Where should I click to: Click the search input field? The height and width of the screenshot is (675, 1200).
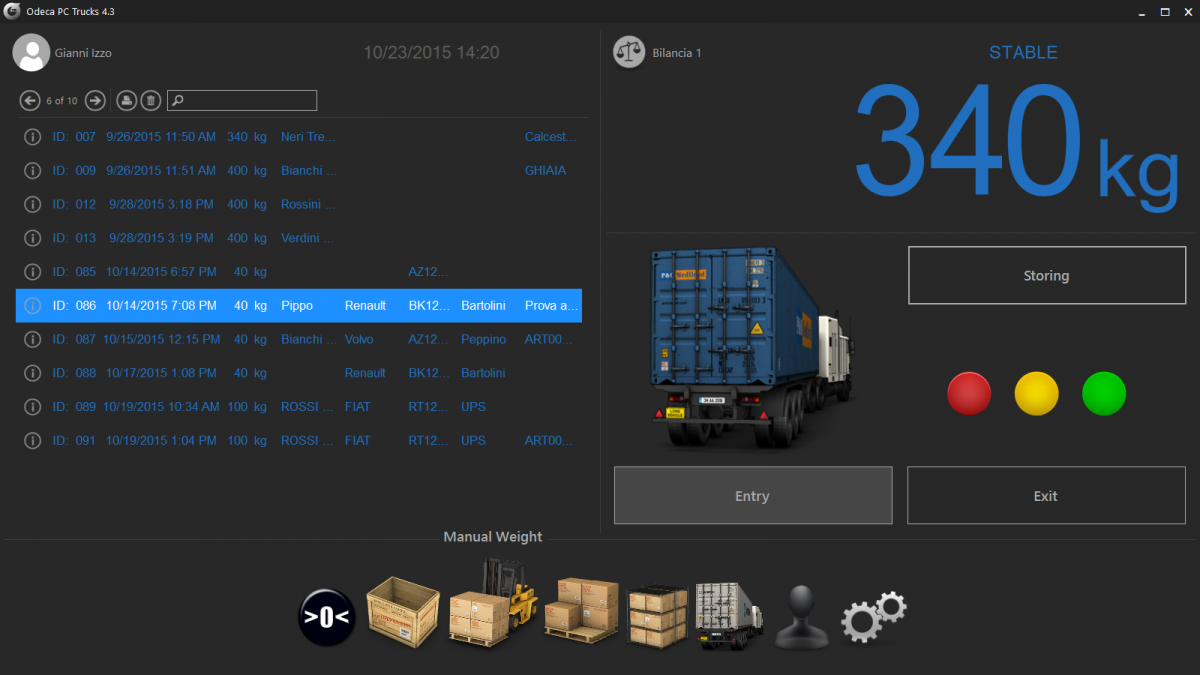242,100
